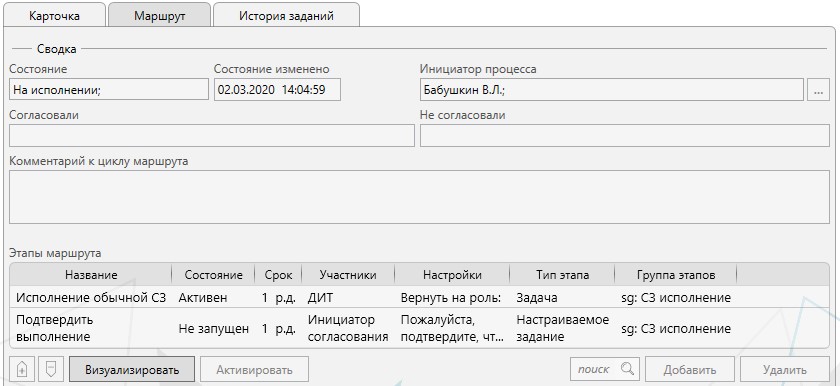840x386 pixels.
Task: Click the Согласовали field
Action: (x=212, y=135)
